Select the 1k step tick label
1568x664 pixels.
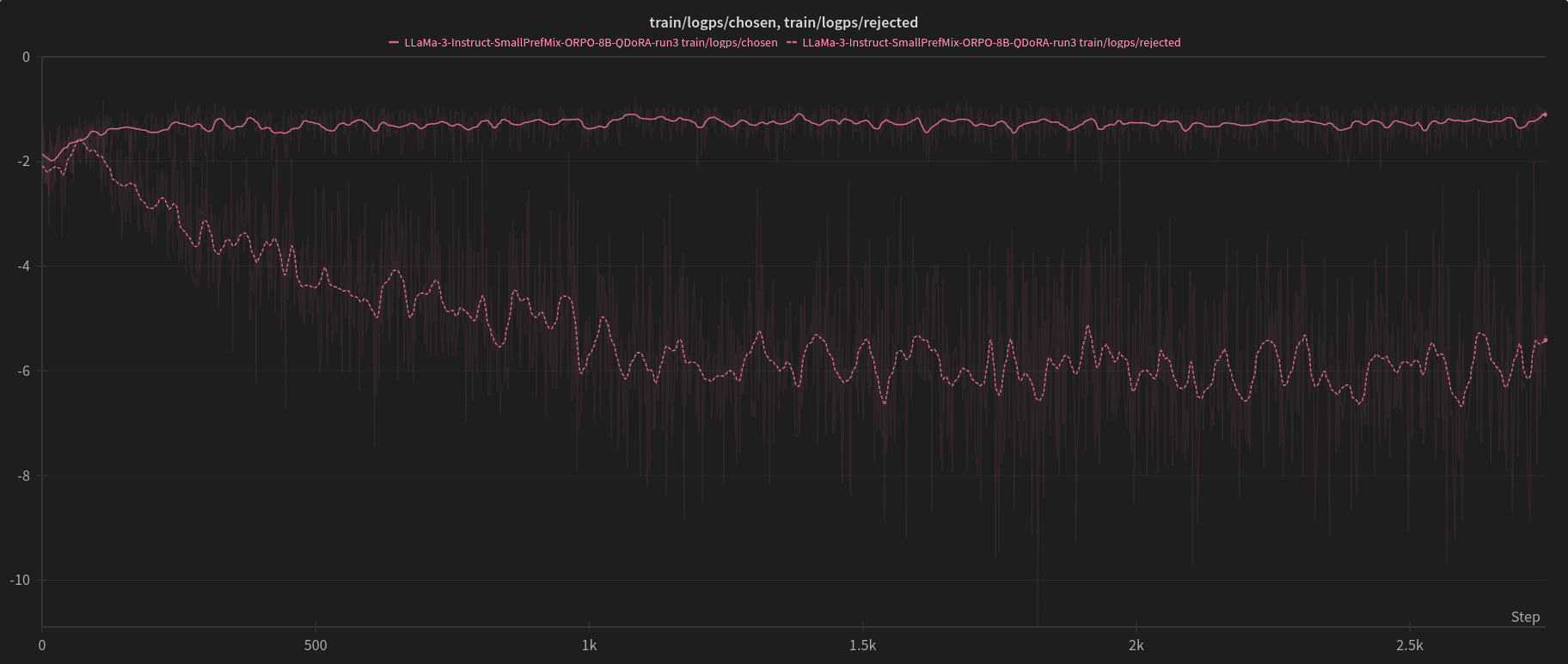click(589, 645)
